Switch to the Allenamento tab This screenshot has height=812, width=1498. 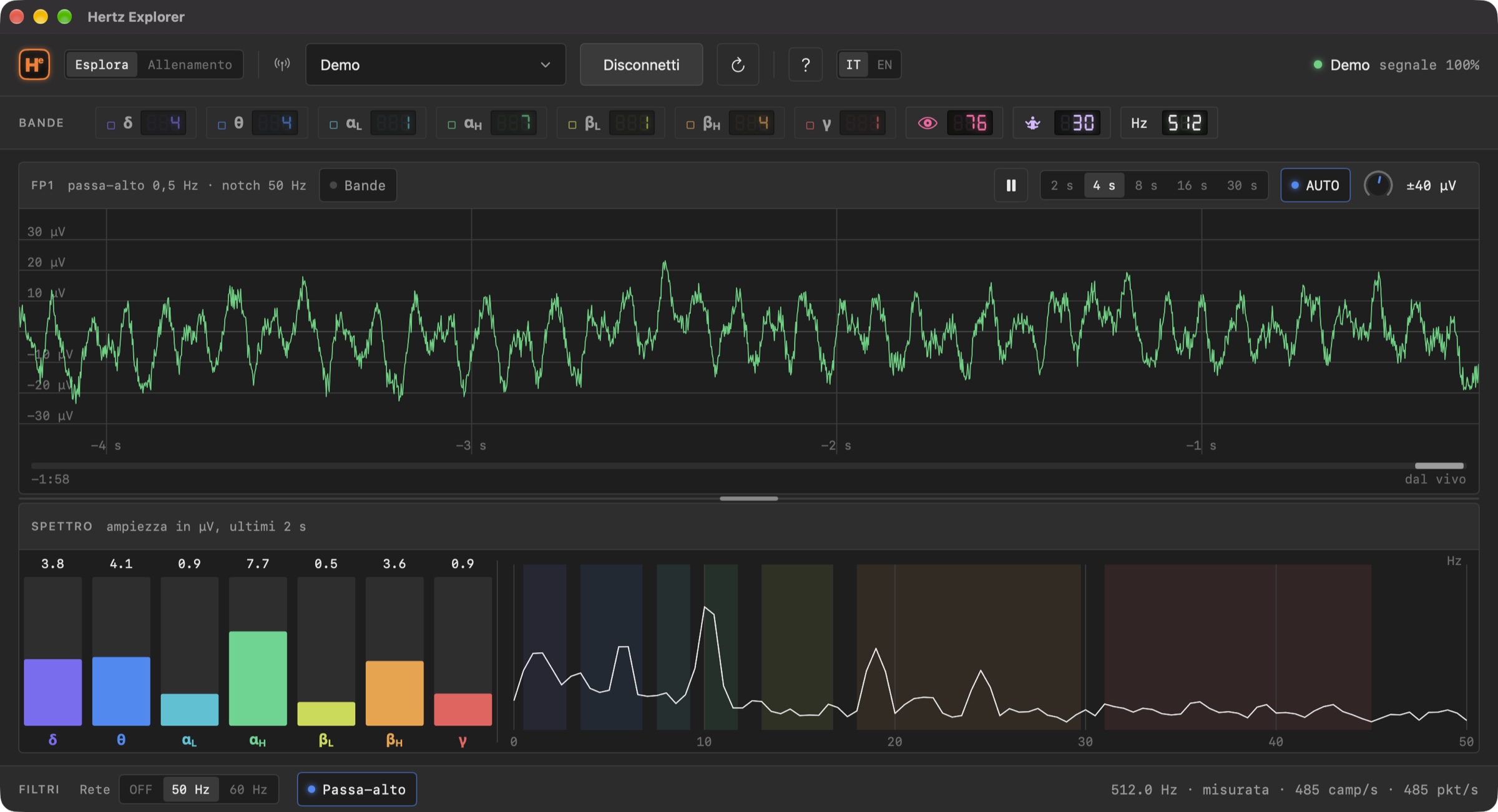(x=190, y=64)
